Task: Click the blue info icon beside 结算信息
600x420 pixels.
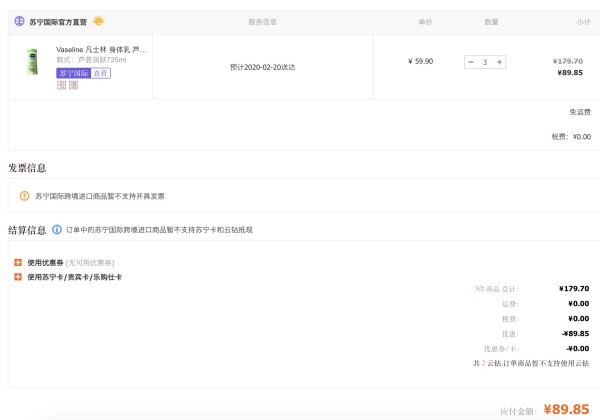Action: coord(57,230)
